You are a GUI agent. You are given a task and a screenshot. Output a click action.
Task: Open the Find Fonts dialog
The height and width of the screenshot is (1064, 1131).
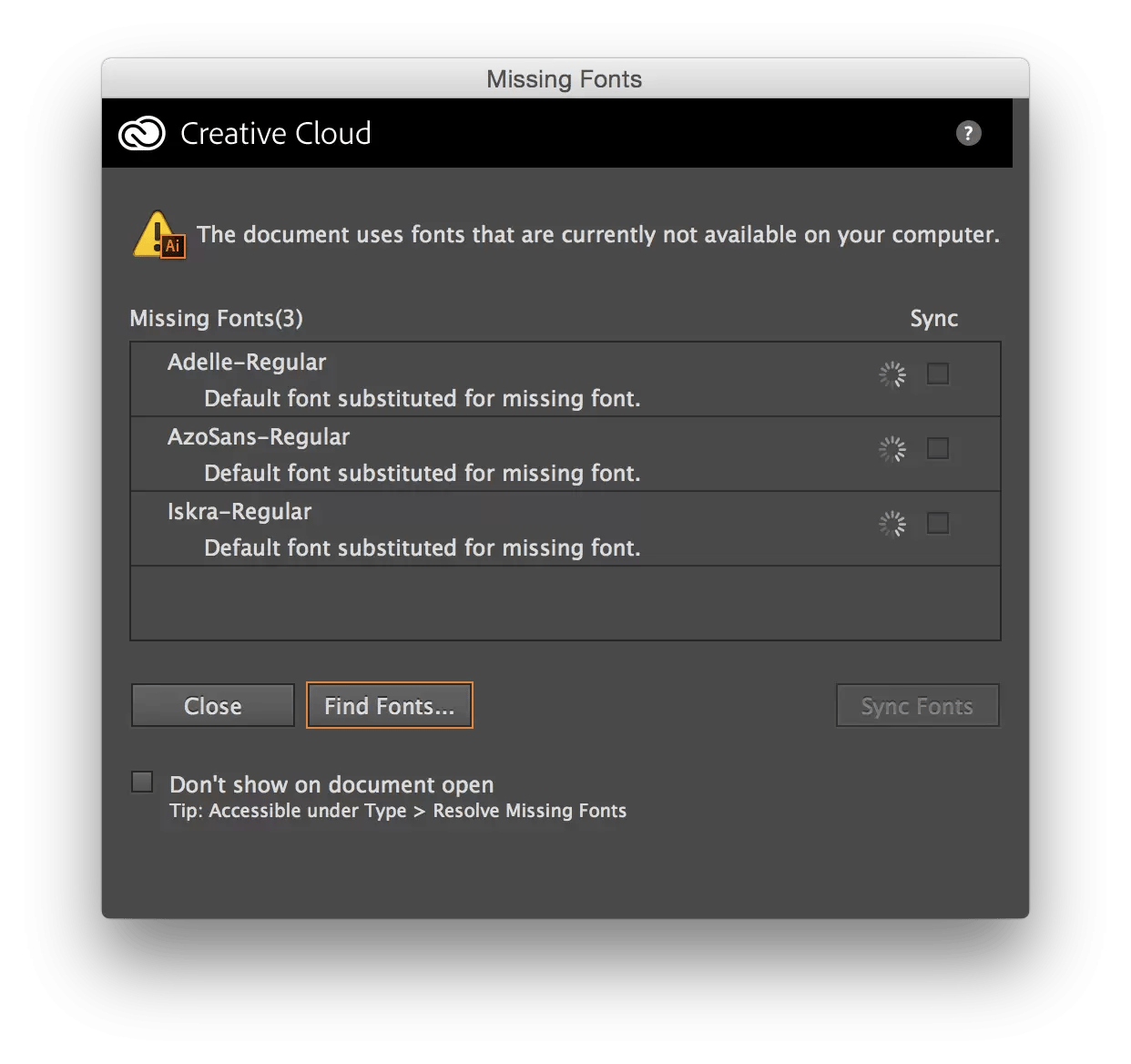390,706
